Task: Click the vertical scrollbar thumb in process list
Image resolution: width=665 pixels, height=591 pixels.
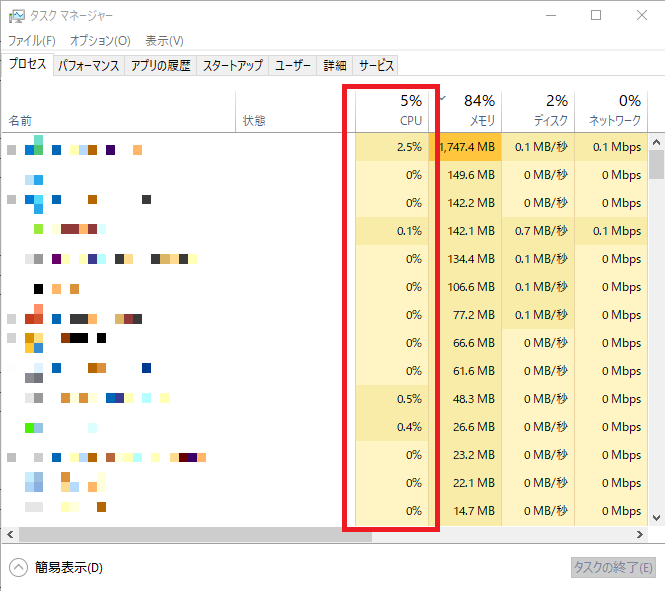Action: click(656, 163)
